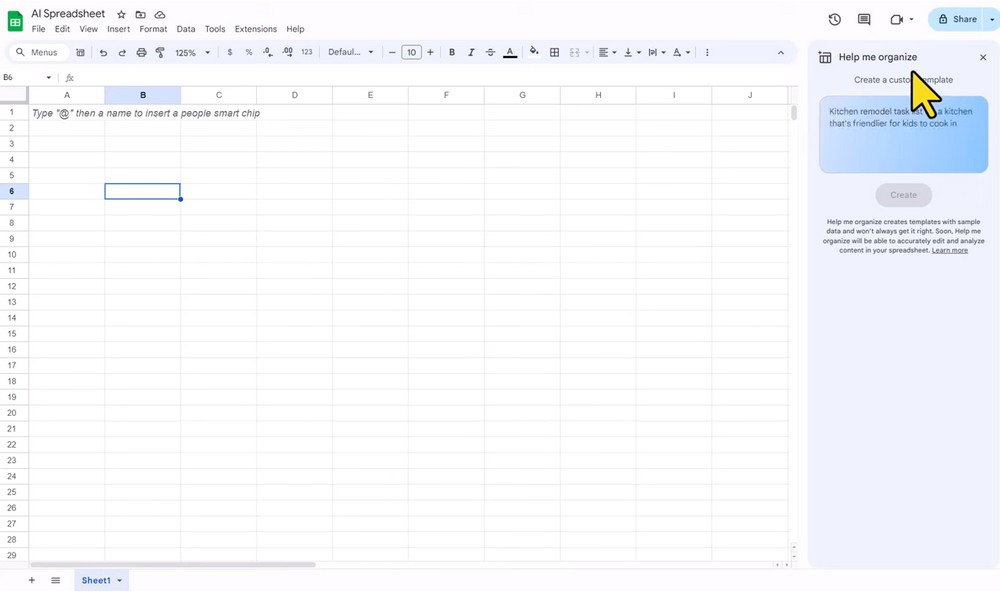Open the Extensions menu
Viewport: 1000px width, 595px height.
pyautogui.click(x=255, y=29)
